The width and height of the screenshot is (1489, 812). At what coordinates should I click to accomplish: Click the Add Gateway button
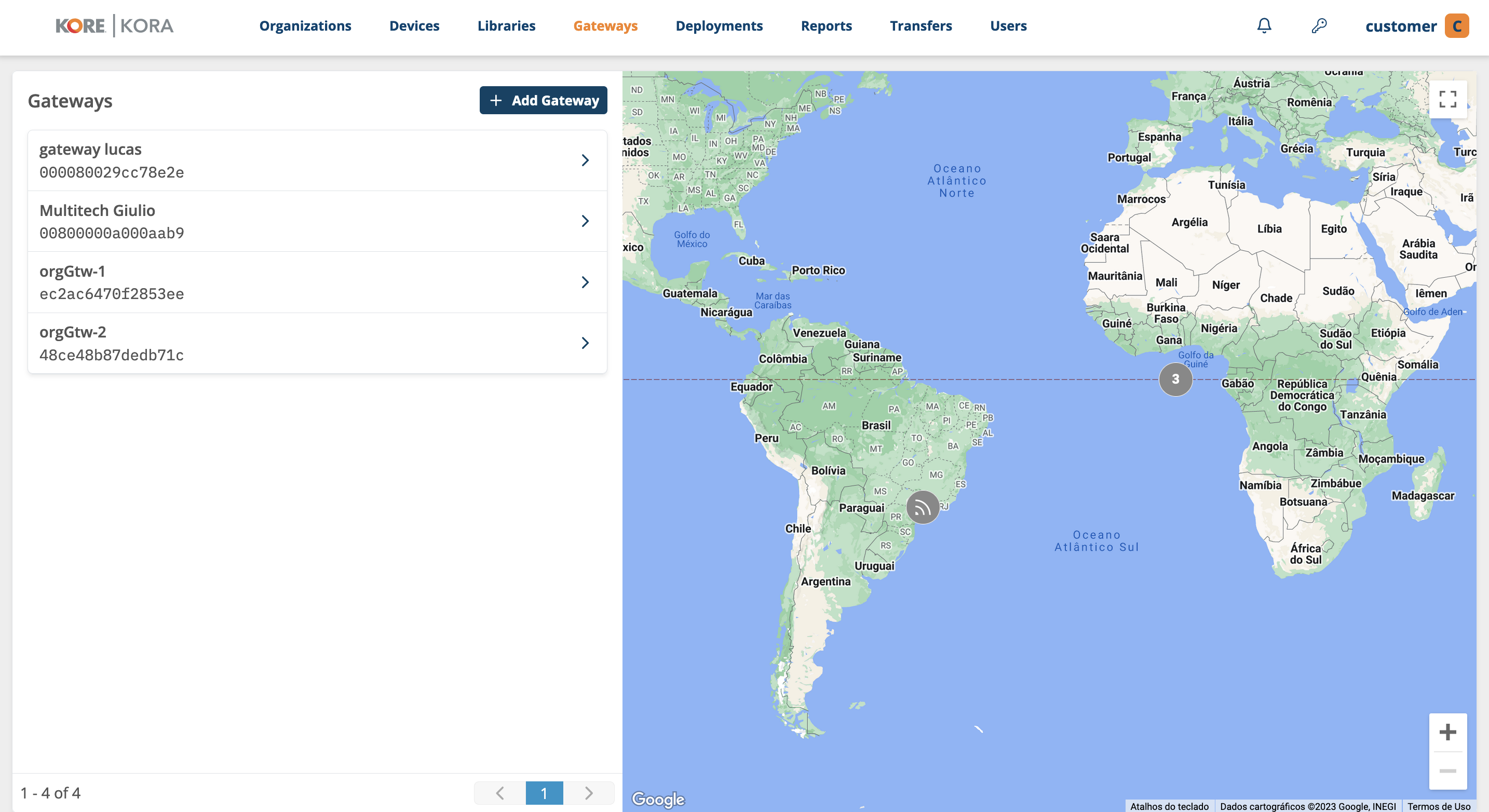tap(543, 101)
